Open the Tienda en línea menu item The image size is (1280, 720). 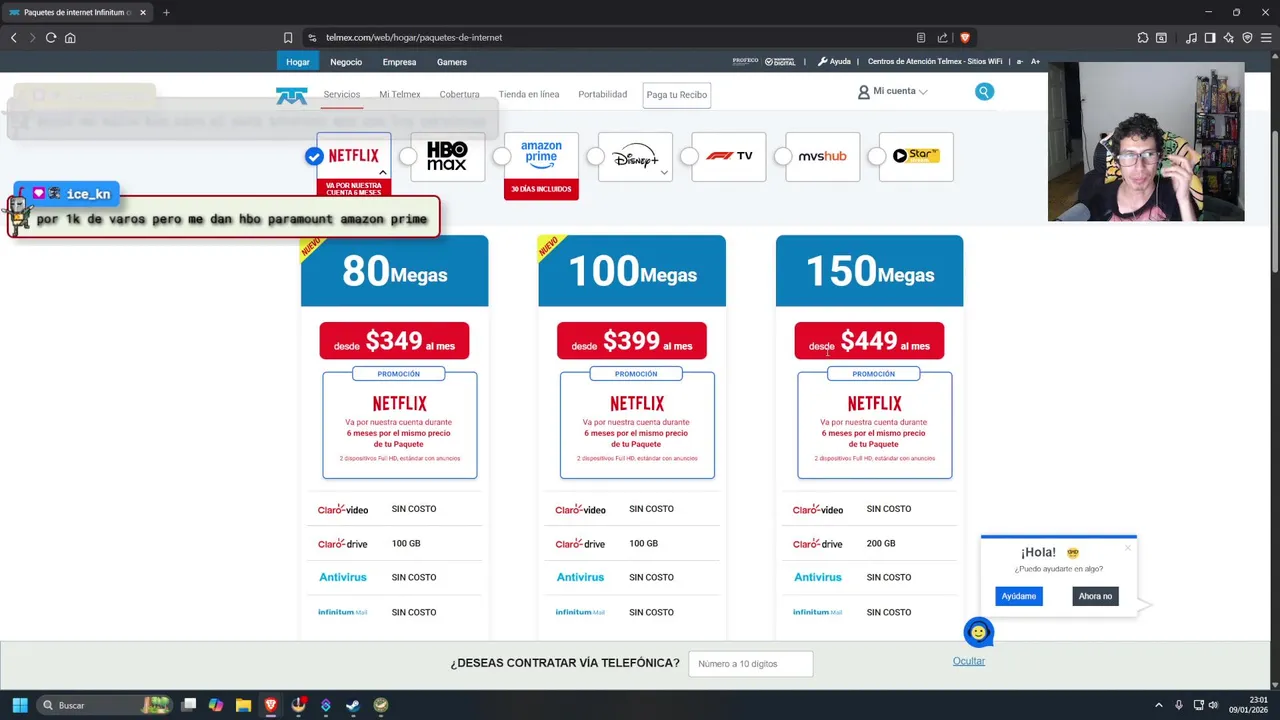point(529,94)
